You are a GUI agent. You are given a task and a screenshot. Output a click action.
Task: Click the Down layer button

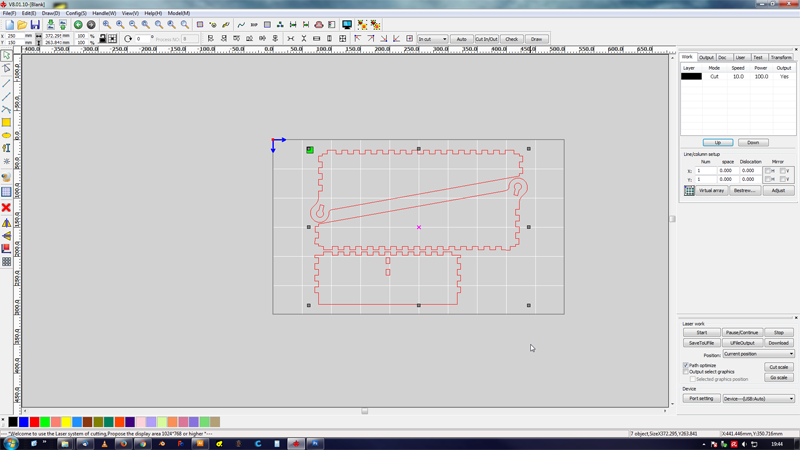click(x=753, y=142)
